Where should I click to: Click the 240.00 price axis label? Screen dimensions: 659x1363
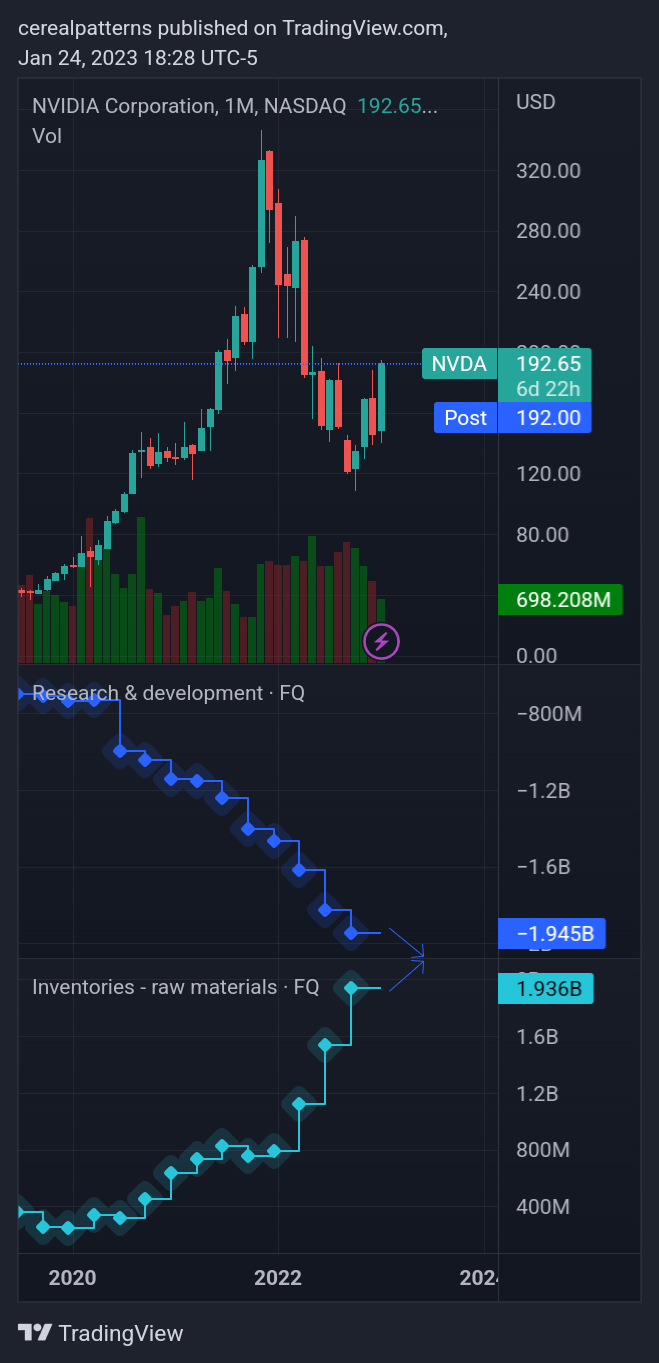548,292
